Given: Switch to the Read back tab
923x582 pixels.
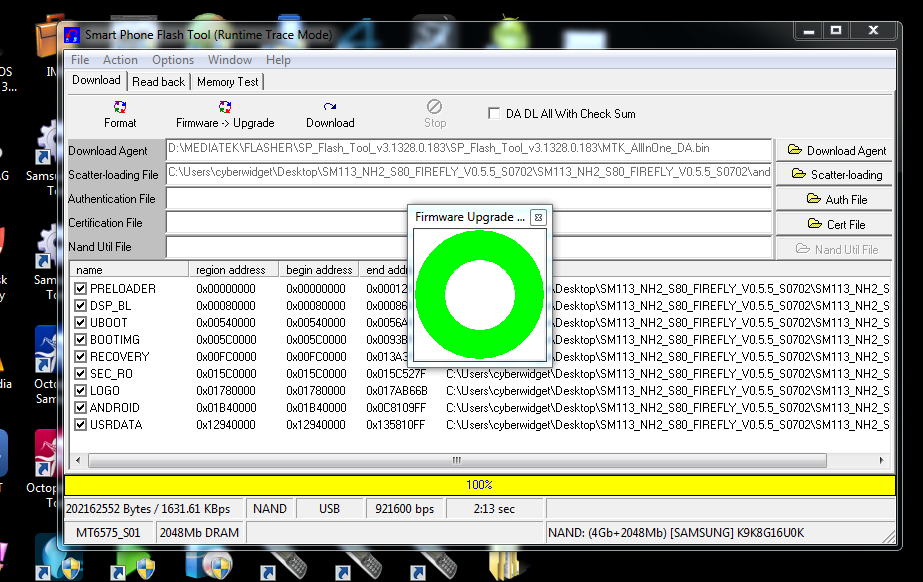Looking at the screenshot, I should (158, 82).
